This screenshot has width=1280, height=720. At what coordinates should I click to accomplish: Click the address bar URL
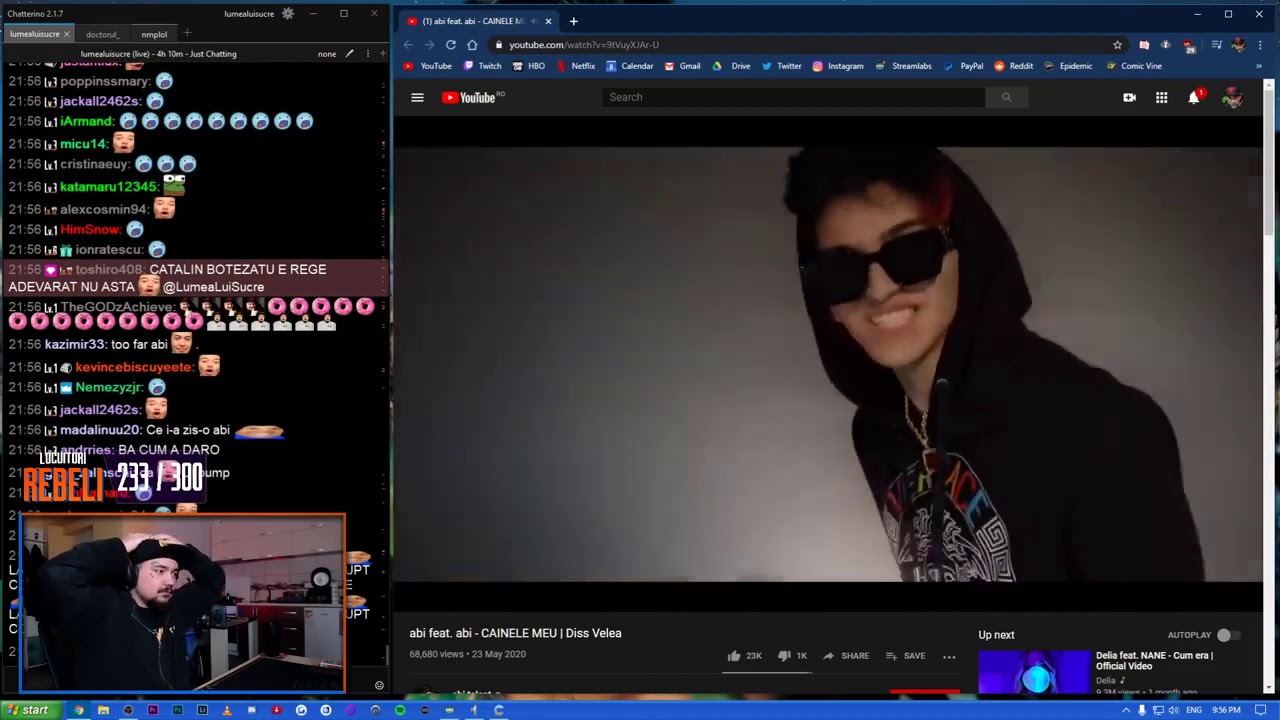(584, 45)
